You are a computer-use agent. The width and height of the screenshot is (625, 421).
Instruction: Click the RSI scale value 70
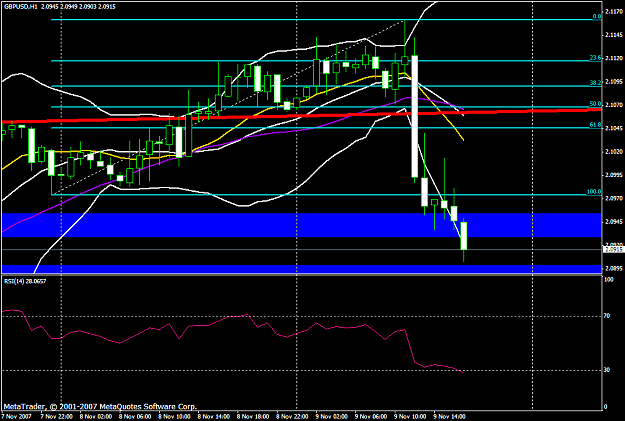click(607, 316)
